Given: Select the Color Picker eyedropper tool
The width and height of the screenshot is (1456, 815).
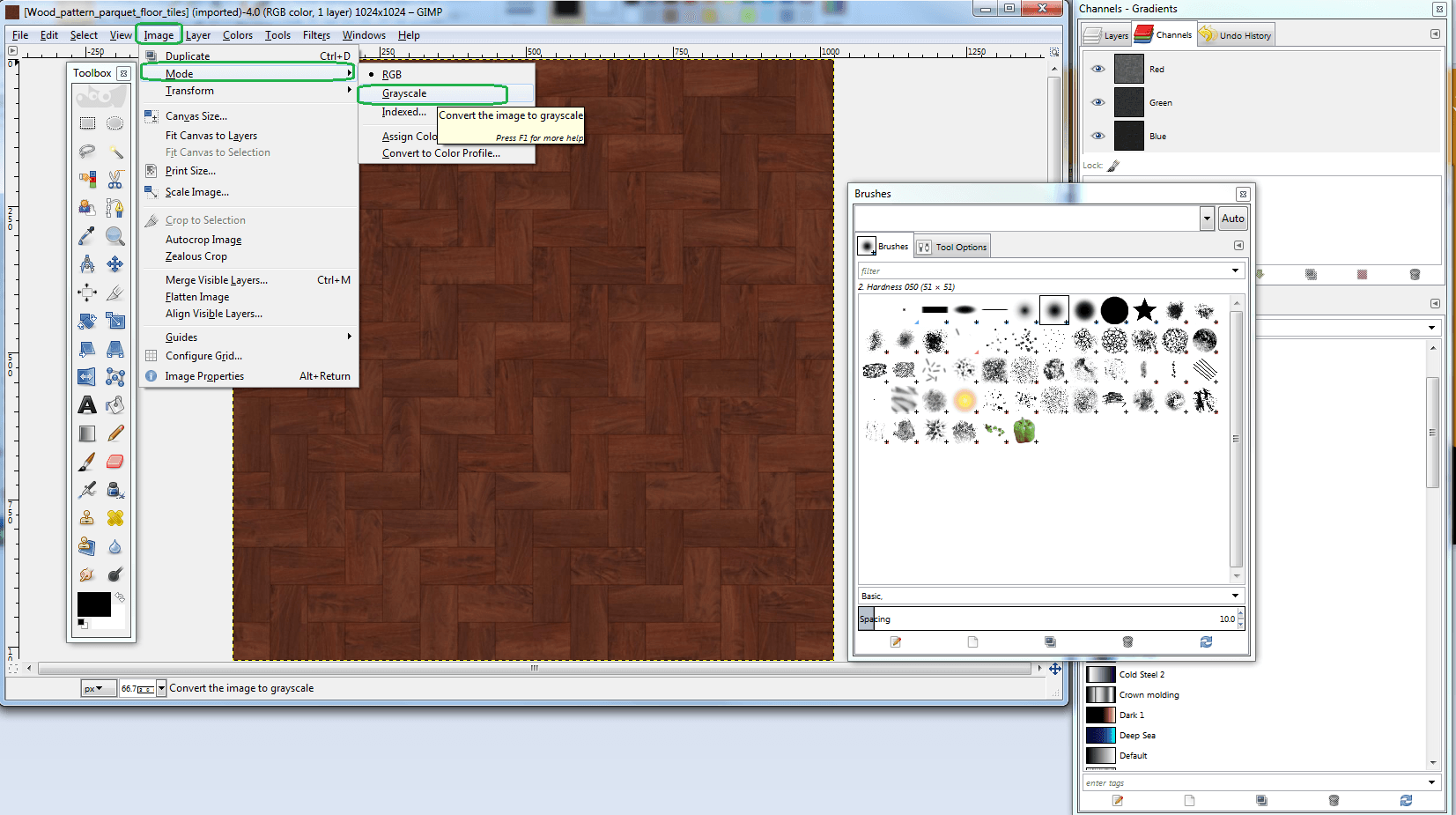Looking at the screenshot, I should [x=87, y=236].
